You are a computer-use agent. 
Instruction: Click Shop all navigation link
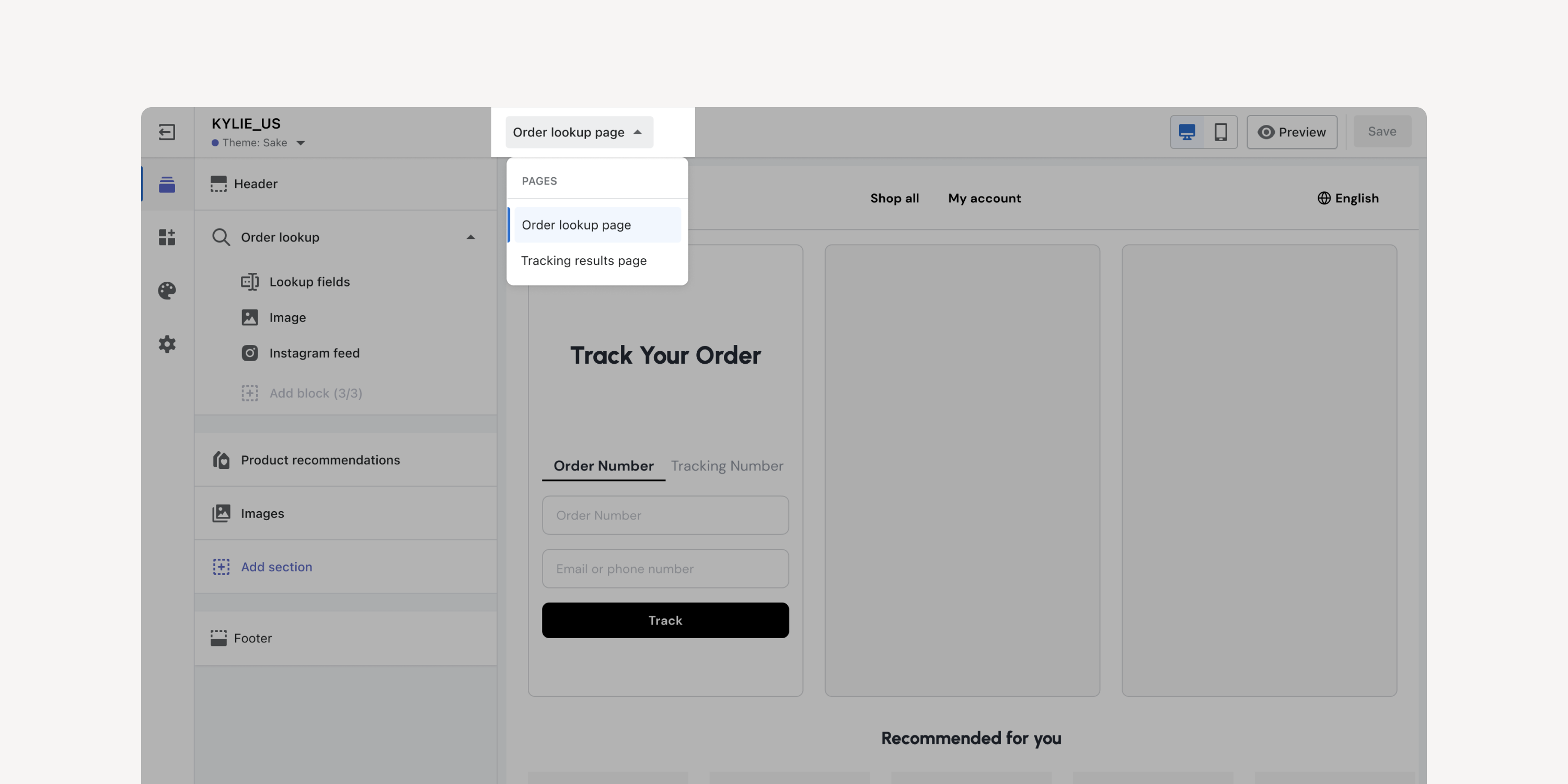[894, 198]
